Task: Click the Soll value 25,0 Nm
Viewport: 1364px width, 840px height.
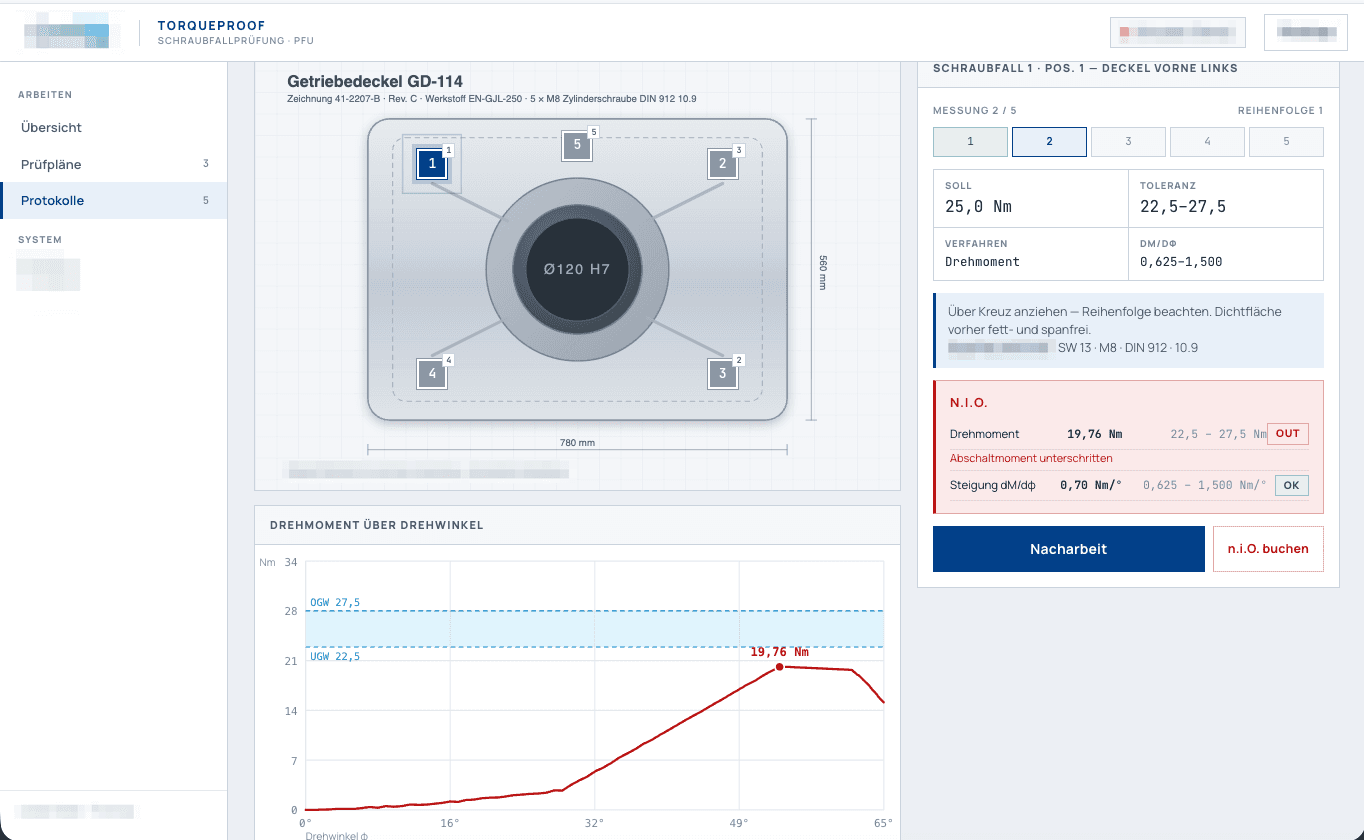Action: 978,207
